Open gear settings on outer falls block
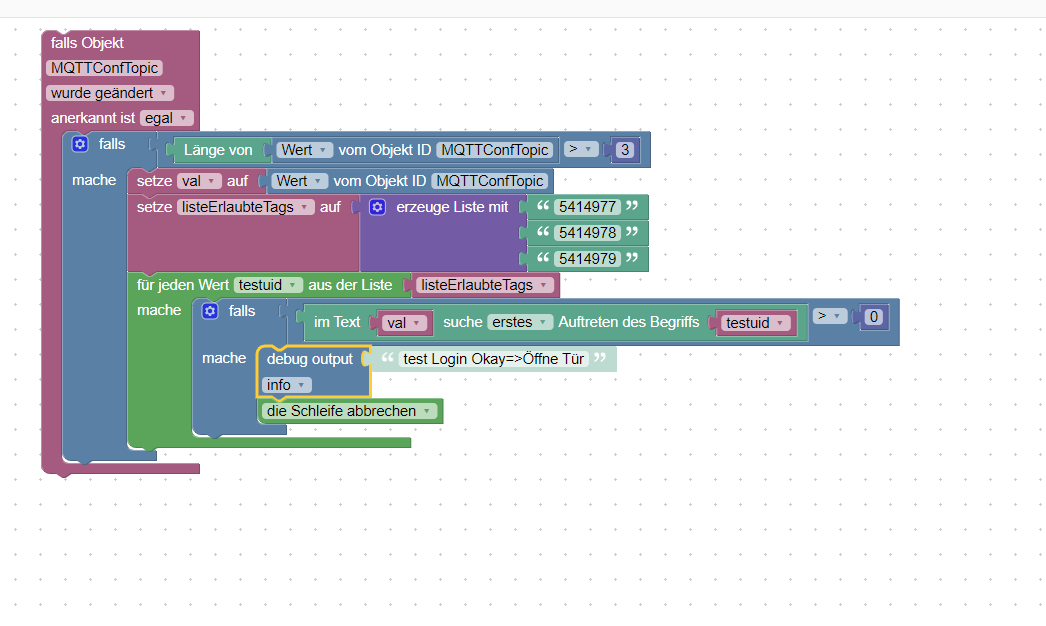The width and height of the screenshot is (1046, 626). 80,144
